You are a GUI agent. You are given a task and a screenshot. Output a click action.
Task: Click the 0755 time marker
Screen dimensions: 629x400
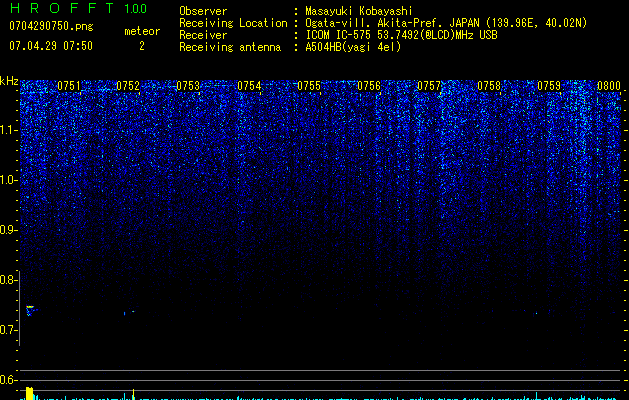(309, 86)
